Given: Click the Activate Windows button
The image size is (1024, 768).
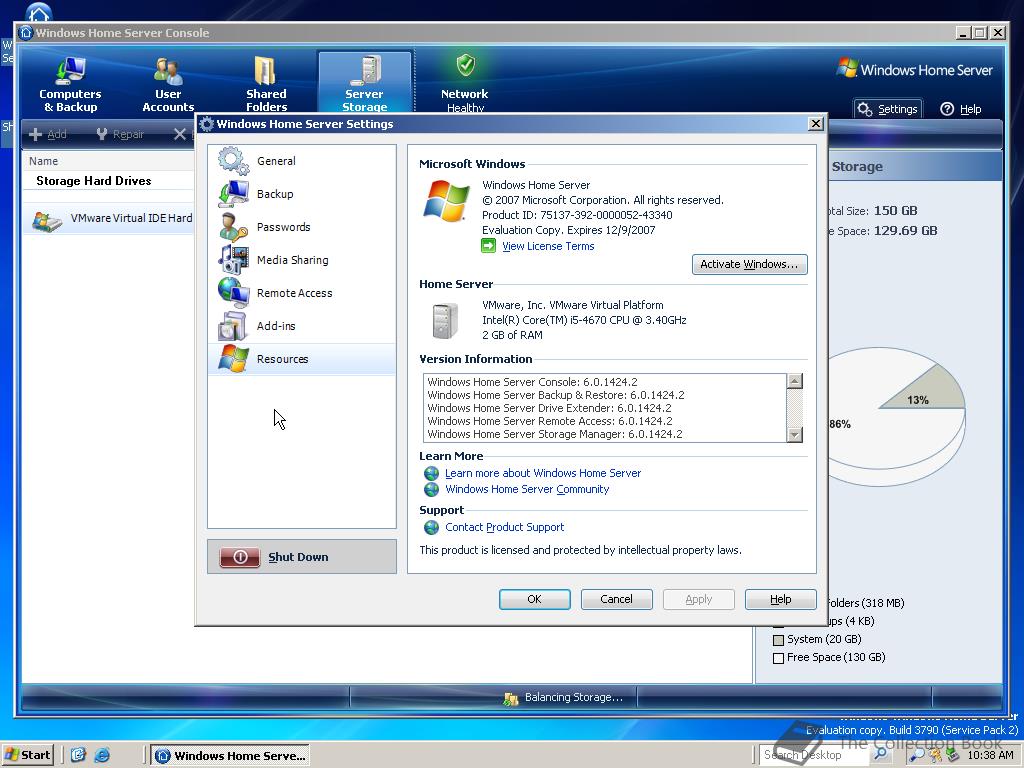Looking at the screenshot, I should [x=749, y=264].
